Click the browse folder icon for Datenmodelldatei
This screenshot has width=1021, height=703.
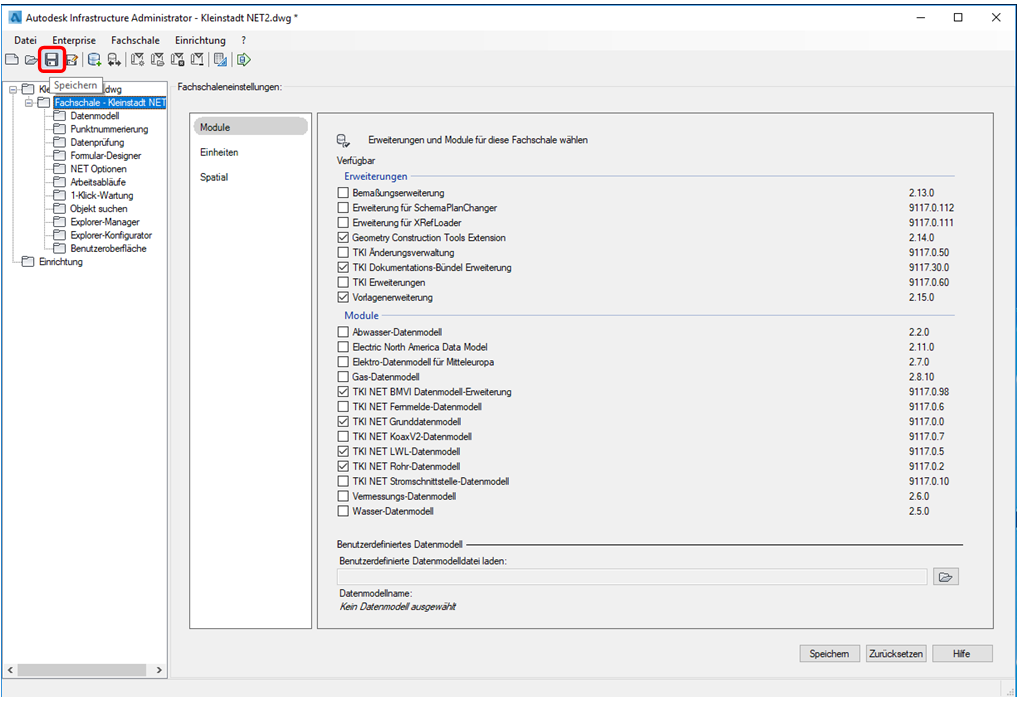point(945,577)
